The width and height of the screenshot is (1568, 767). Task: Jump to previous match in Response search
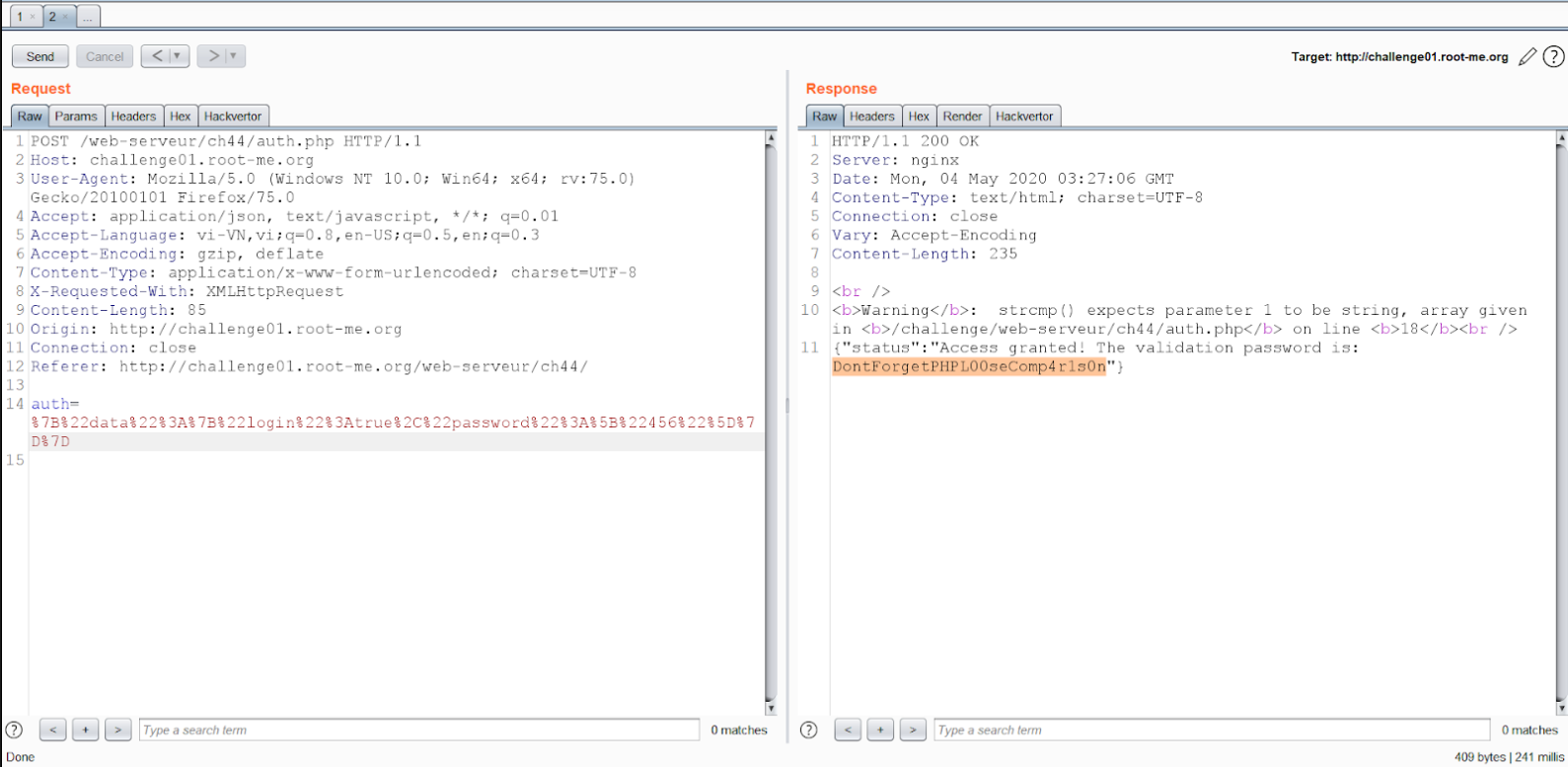(x=848, y=729)
